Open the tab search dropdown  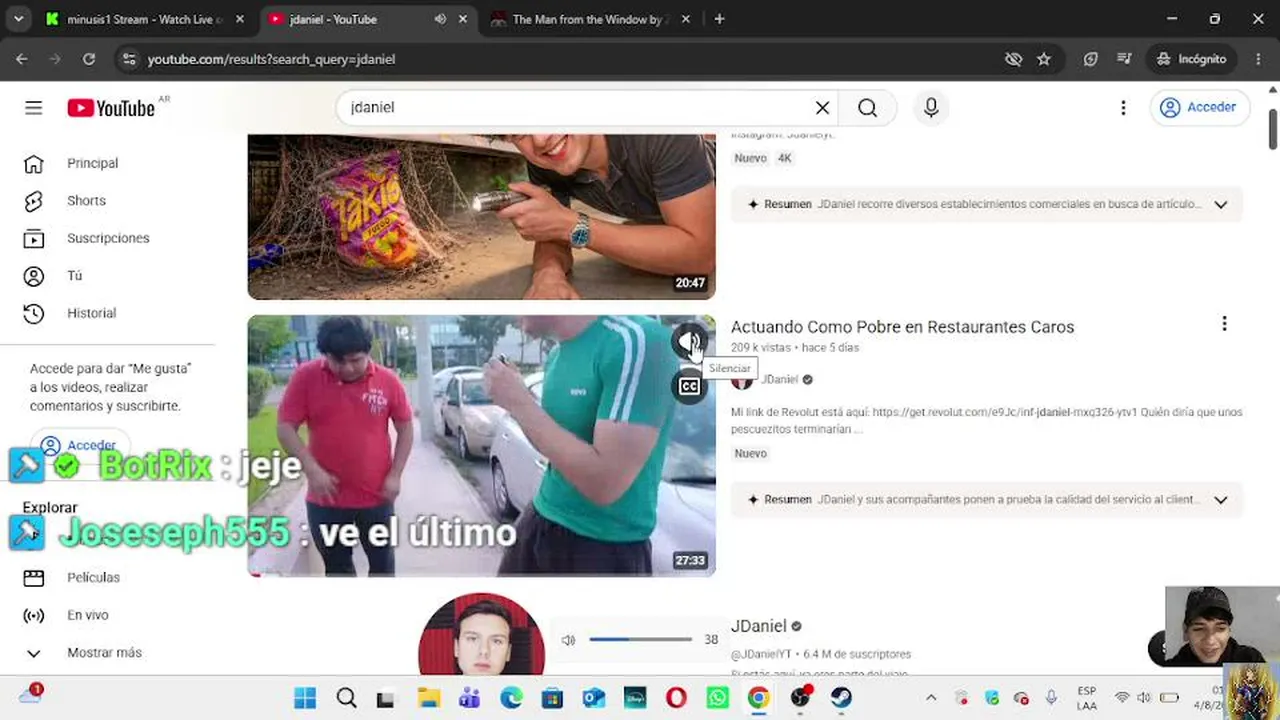click(18, 19)
